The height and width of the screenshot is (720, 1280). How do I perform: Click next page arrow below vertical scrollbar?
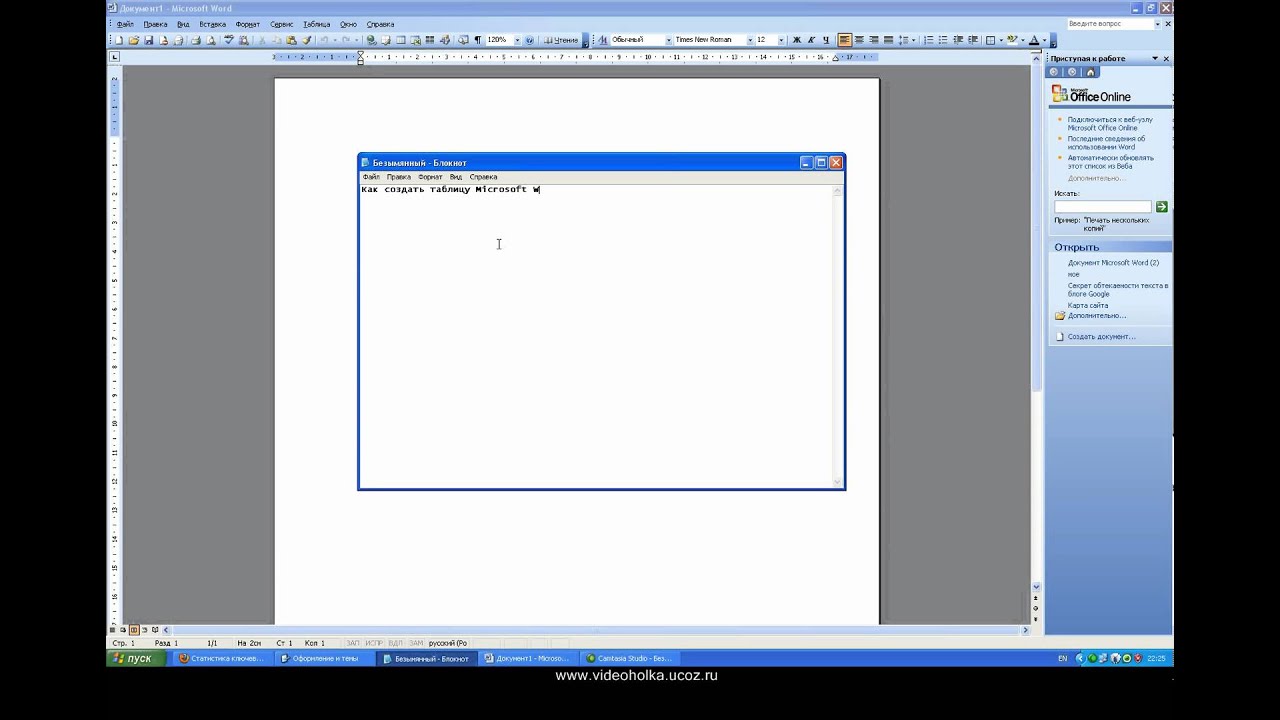point(1036,617)
